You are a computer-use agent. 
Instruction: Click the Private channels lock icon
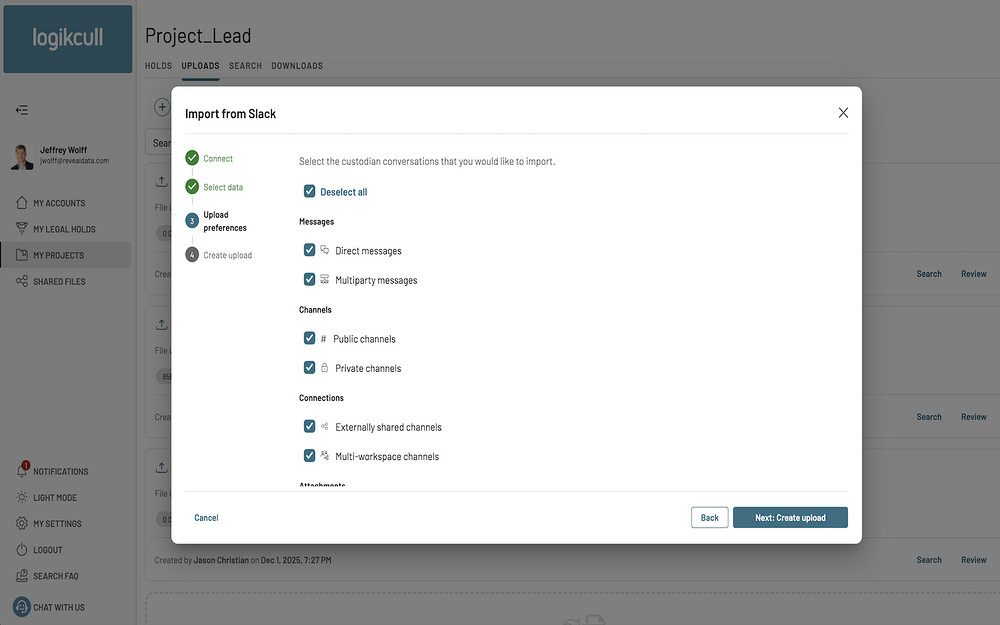point(325,367)
